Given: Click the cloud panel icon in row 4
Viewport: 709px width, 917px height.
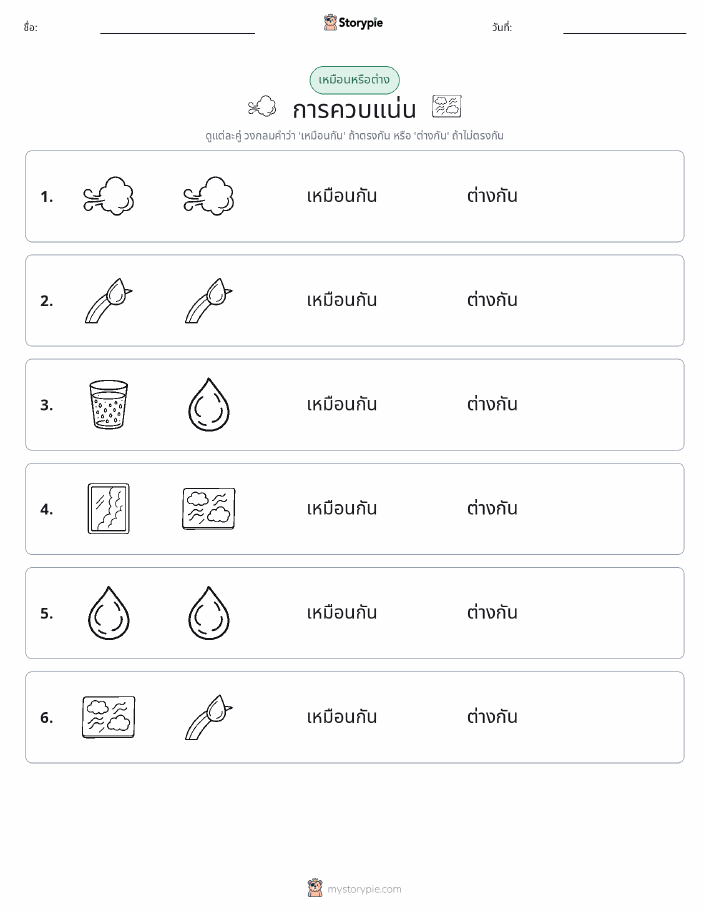Looking at the screenshot, I should [x=209, y=509].
